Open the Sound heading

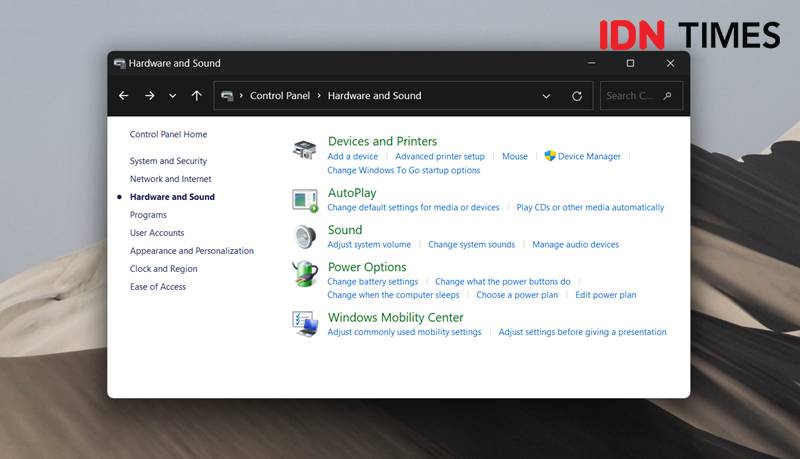(x=345, y=230)
